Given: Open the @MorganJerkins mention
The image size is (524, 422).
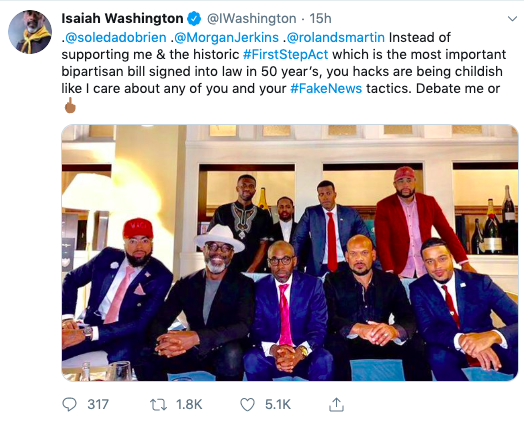Looking at the screenshot, I should tap(226, 37).
